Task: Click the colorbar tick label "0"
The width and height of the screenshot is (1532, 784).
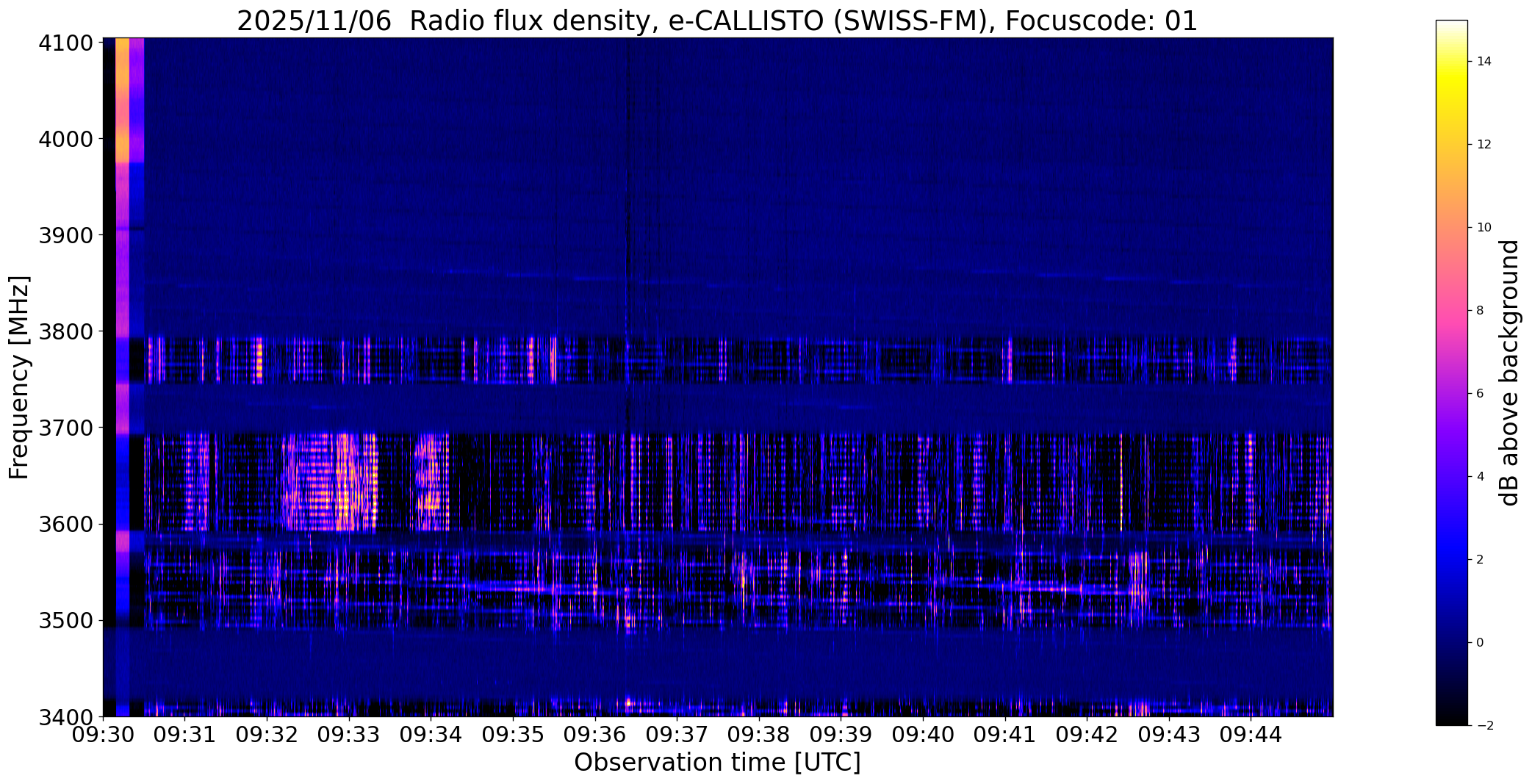Action: pyautogui.click(x=1480, y=643)
